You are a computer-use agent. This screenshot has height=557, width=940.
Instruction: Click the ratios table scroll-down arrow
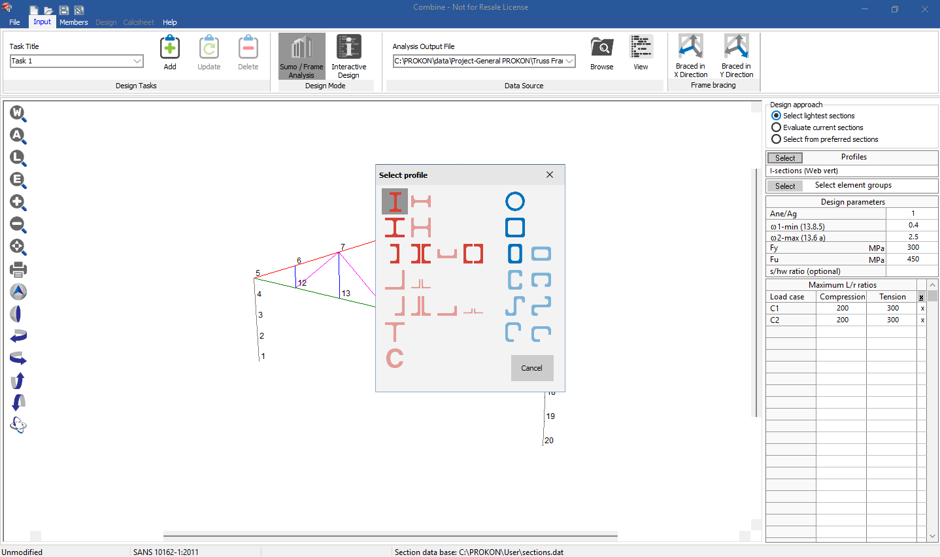click(x=932, y=535)
